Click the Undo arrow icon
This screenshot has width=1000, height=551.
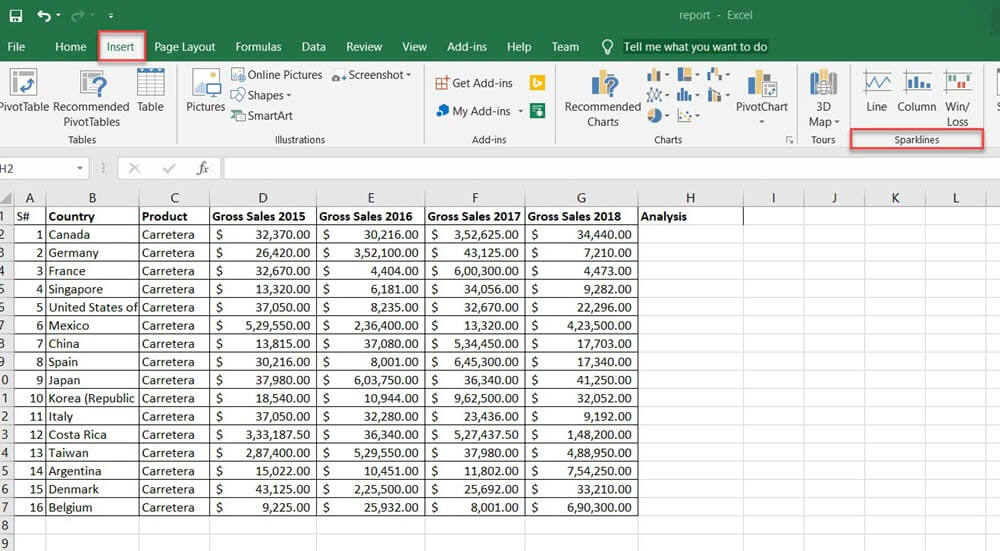point(43,16)
